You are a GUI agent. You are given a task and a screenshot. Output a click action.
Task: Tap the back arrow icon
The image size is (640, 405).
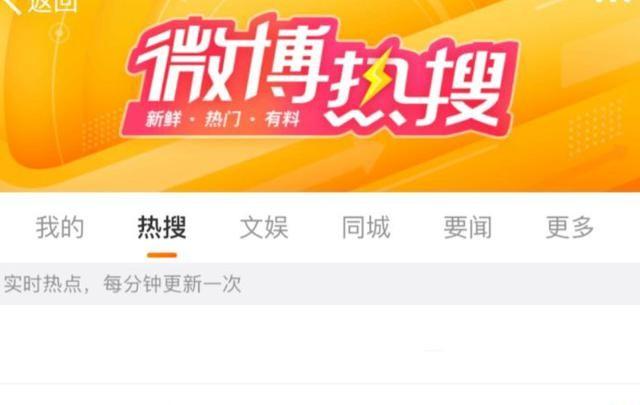tap(11, 5)
